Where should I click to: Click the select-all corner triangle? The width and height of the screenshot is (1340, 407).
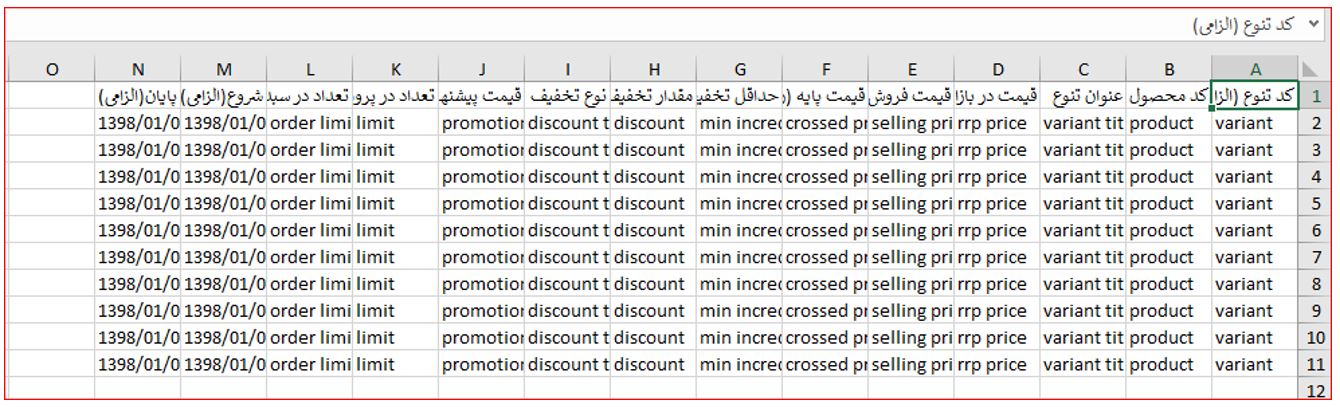[1315, 69]
